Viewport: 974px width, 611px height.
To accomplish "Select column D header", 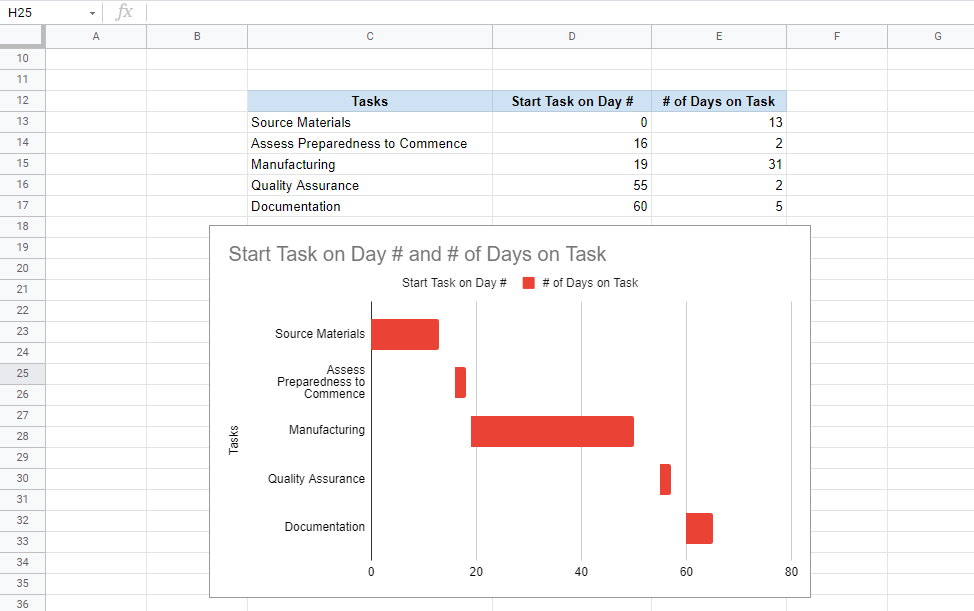I will click(x=571, y=37).
